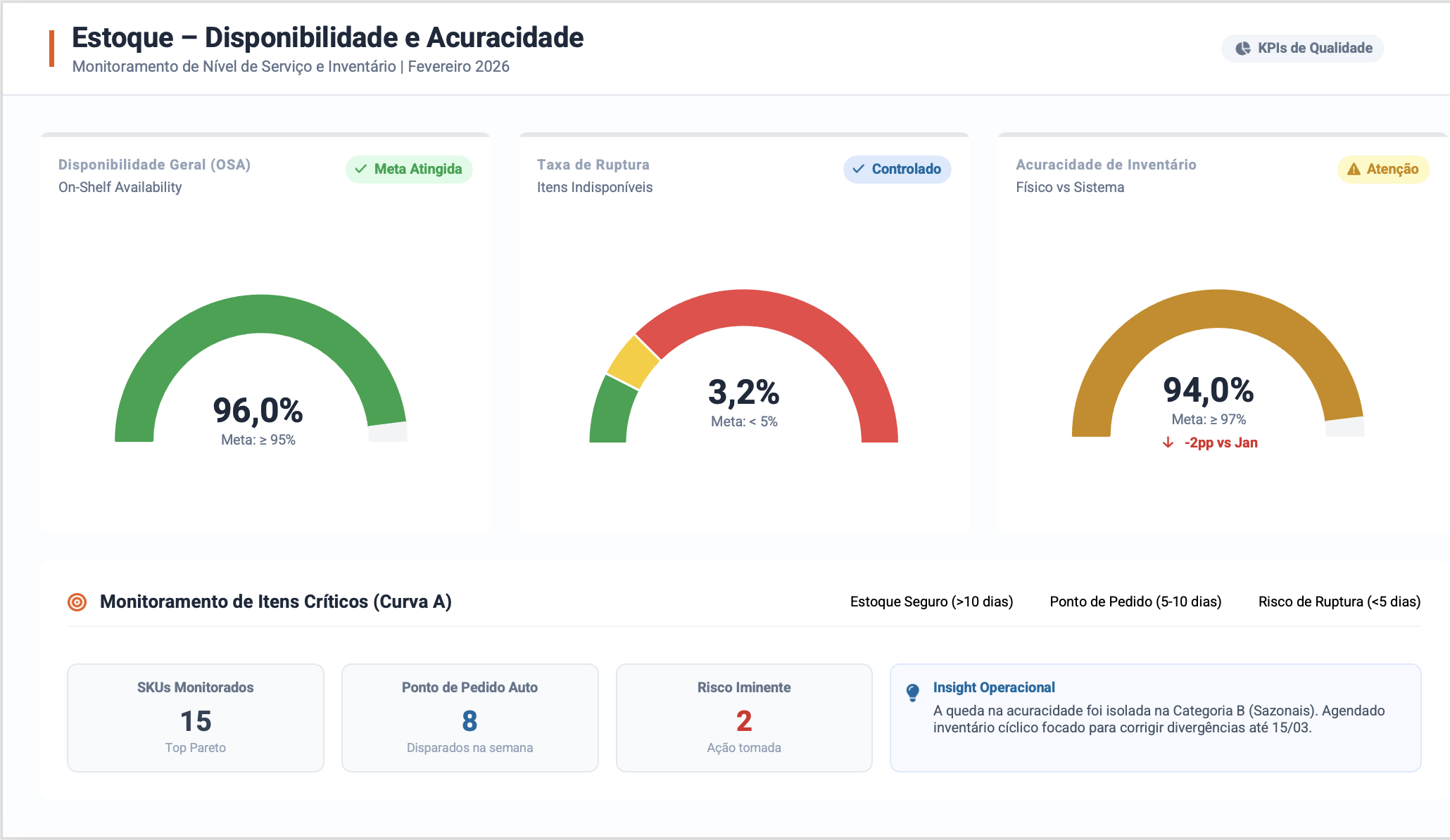Select the KPIs de Qualidade pill button
Image resolution: width=1450 pixels, height=840 pixels.
coord(1303,49)
